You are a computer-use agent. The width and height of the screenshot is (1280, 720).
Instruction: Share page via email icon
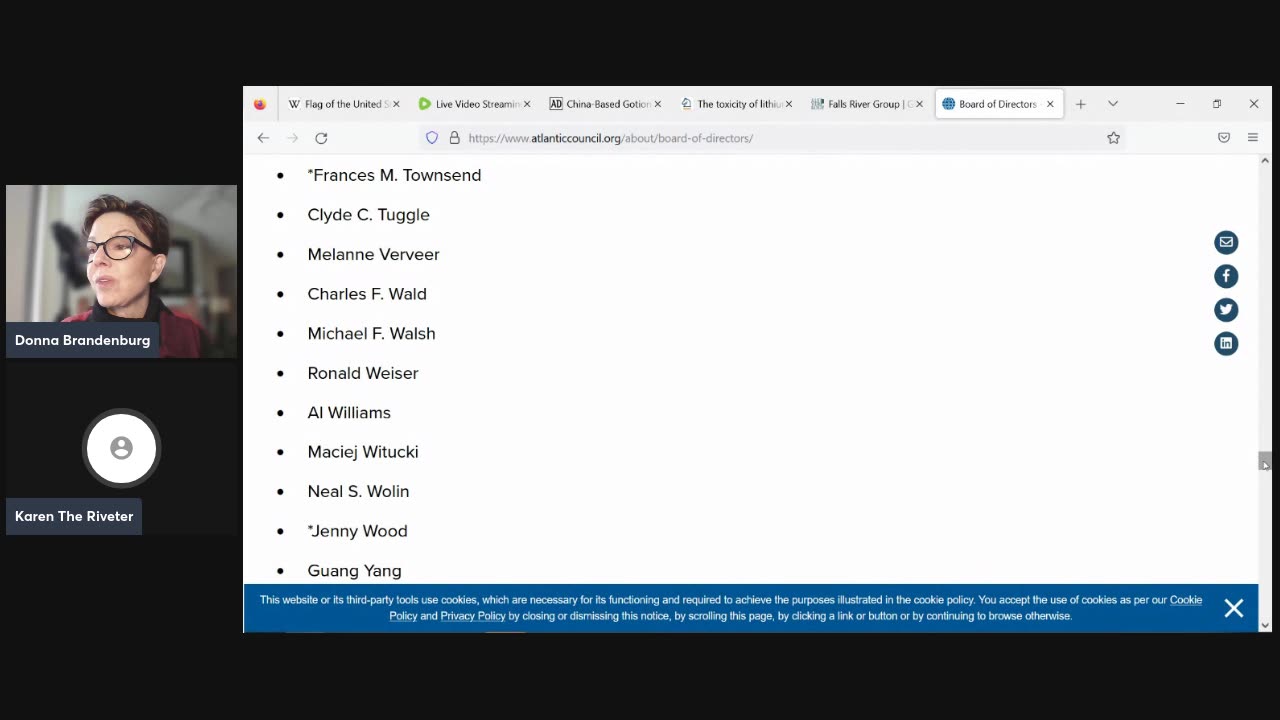point(1226,242)
